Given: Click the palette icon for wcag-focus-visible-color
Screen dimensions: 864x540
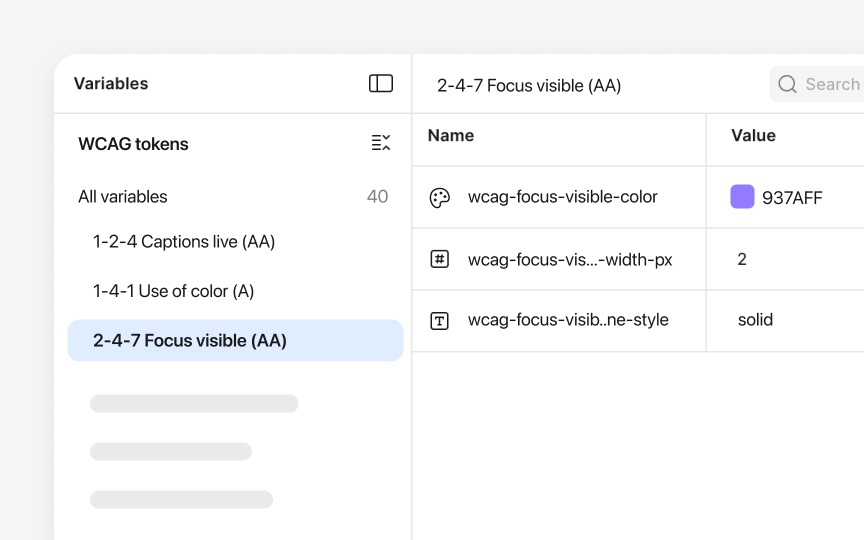Looking at the screenshot, I should [439, 198].
